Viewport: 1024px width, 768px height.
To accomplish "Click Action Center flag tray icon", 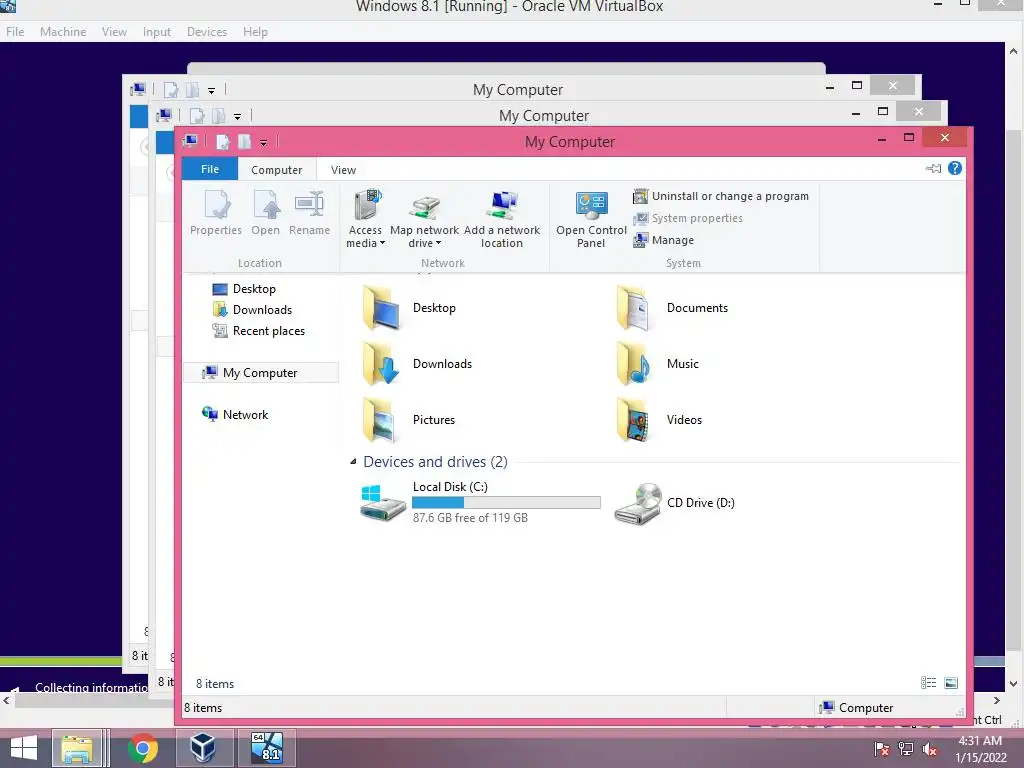I will 881,749.
